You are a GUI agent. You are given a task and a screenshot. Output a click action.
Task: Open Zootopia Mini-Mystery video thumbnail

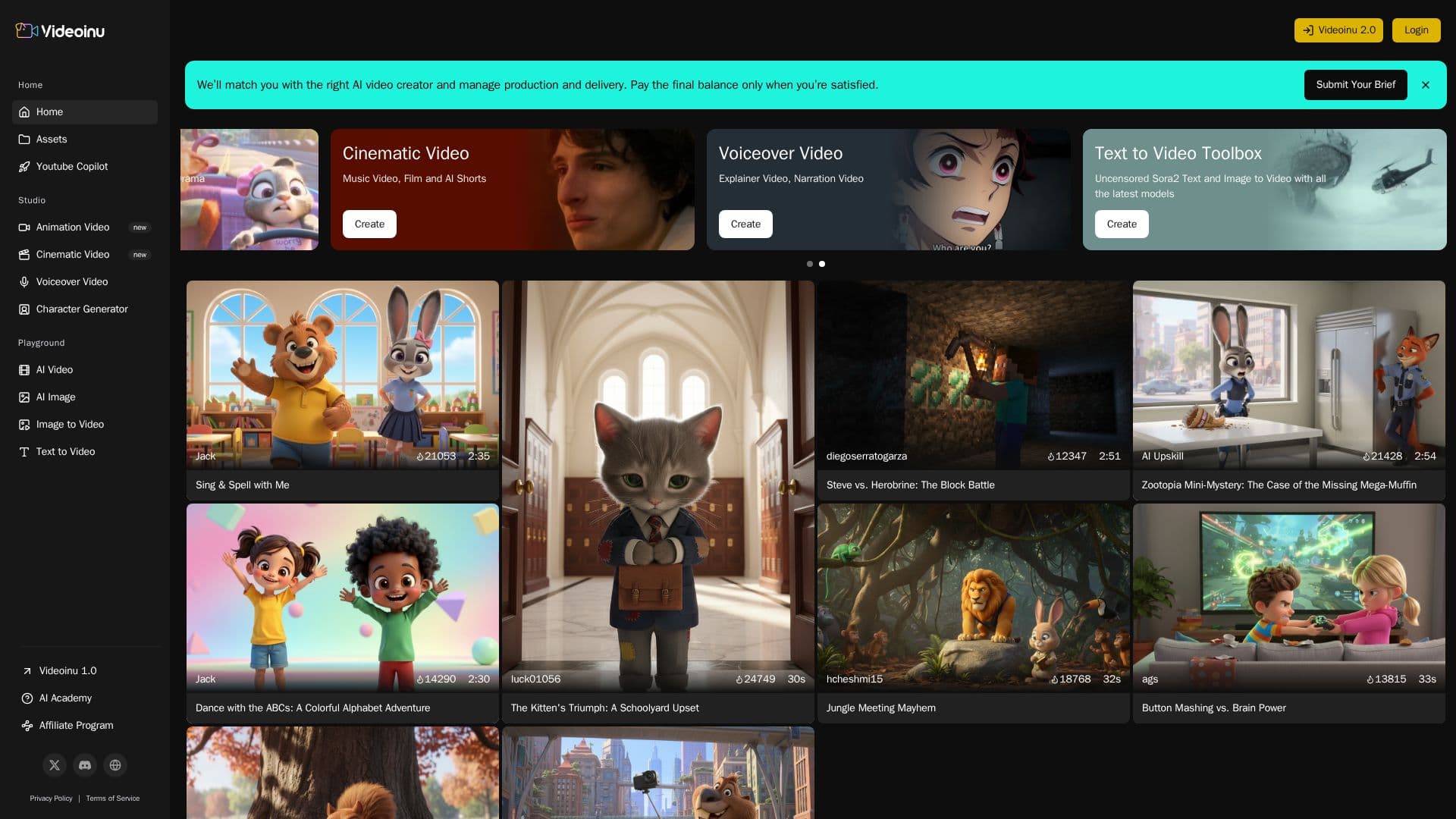coord(1289,375)
